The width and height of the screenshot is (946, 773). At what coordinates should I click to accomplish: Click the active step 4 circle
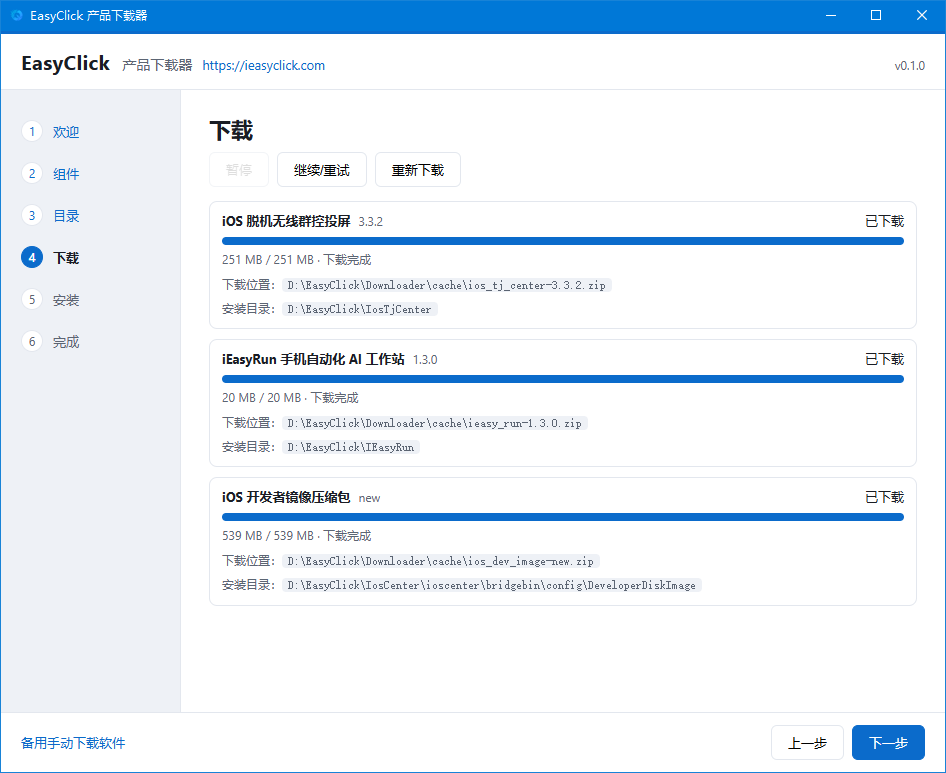click(32, 258)
